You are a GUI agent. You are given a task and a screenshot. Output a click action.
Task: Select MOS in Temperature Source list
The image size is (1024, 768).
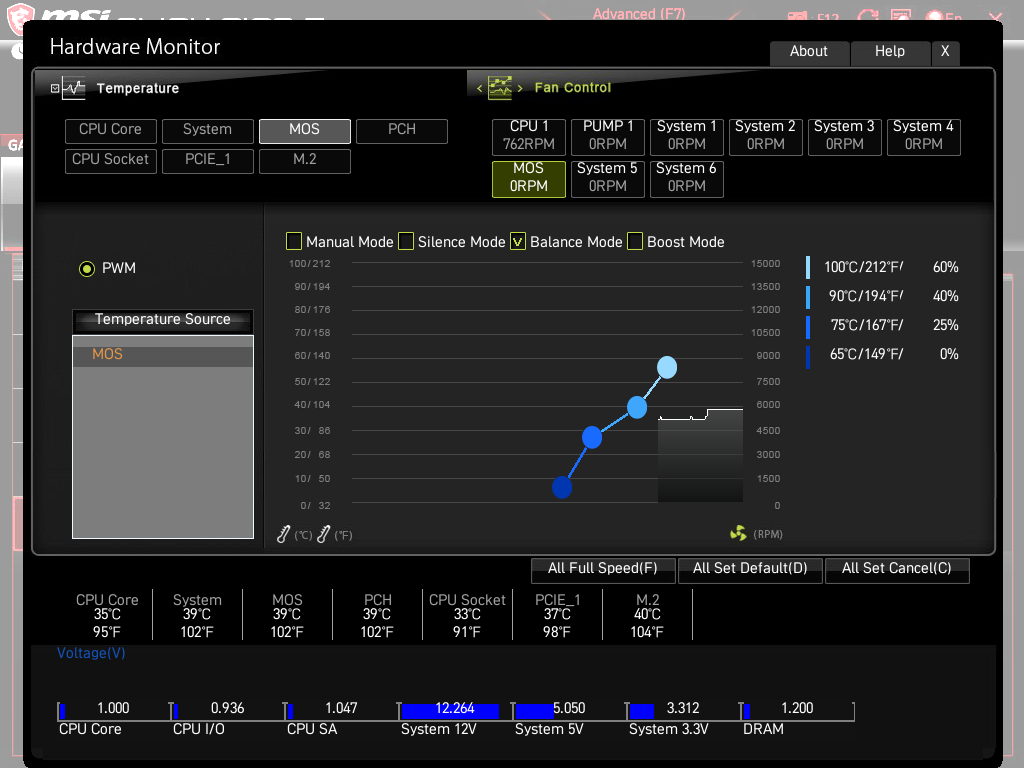163,355
